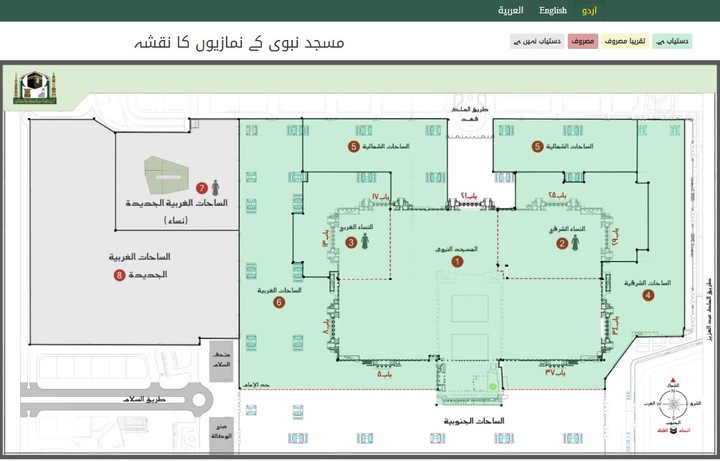Select zone 3 marker for النساء الغربي
Image resolution: width=720 pixels, height=461 pixels.
[351, 243]
